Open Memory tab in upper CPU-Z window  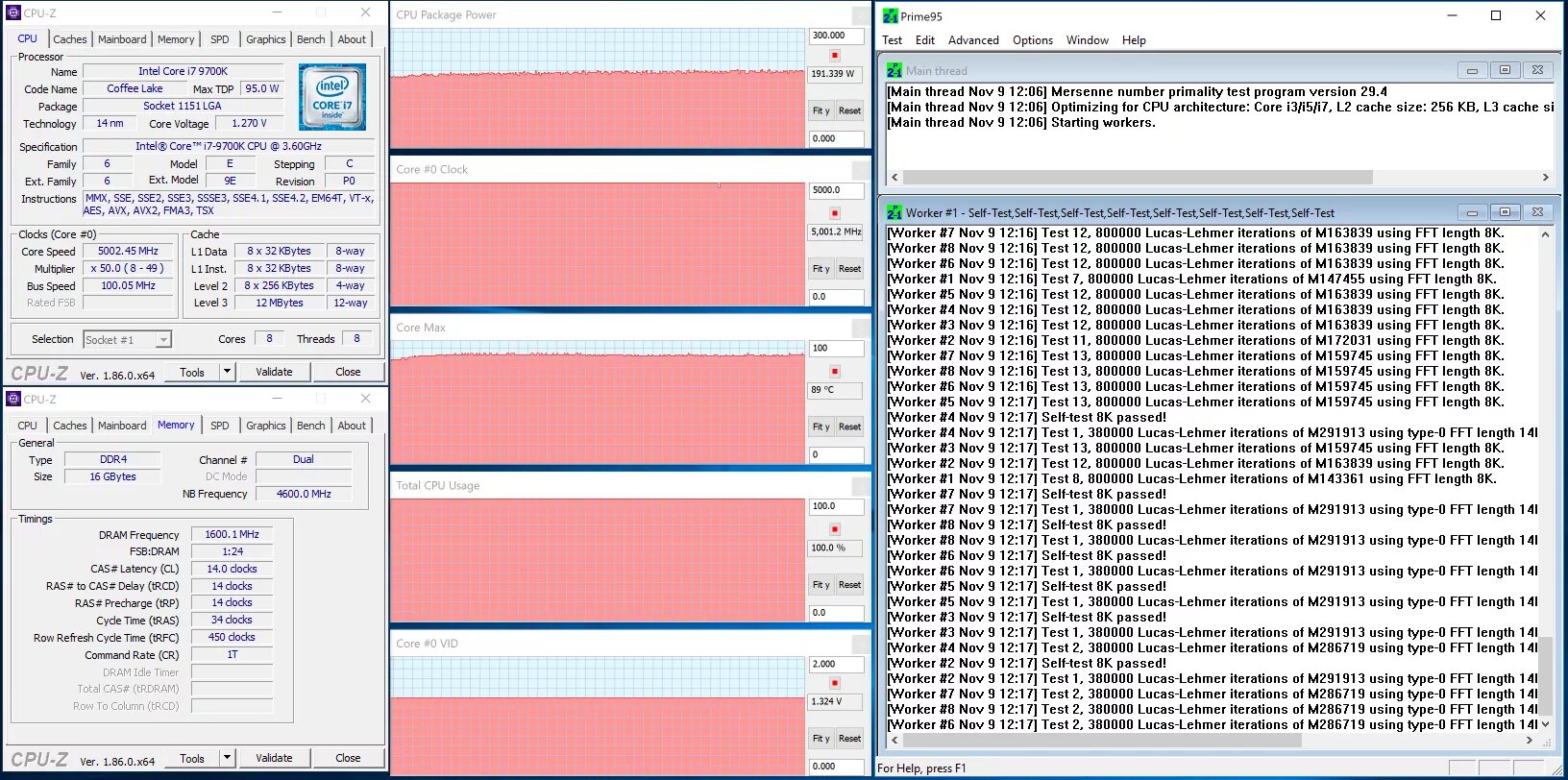click(x=176, y=39)
